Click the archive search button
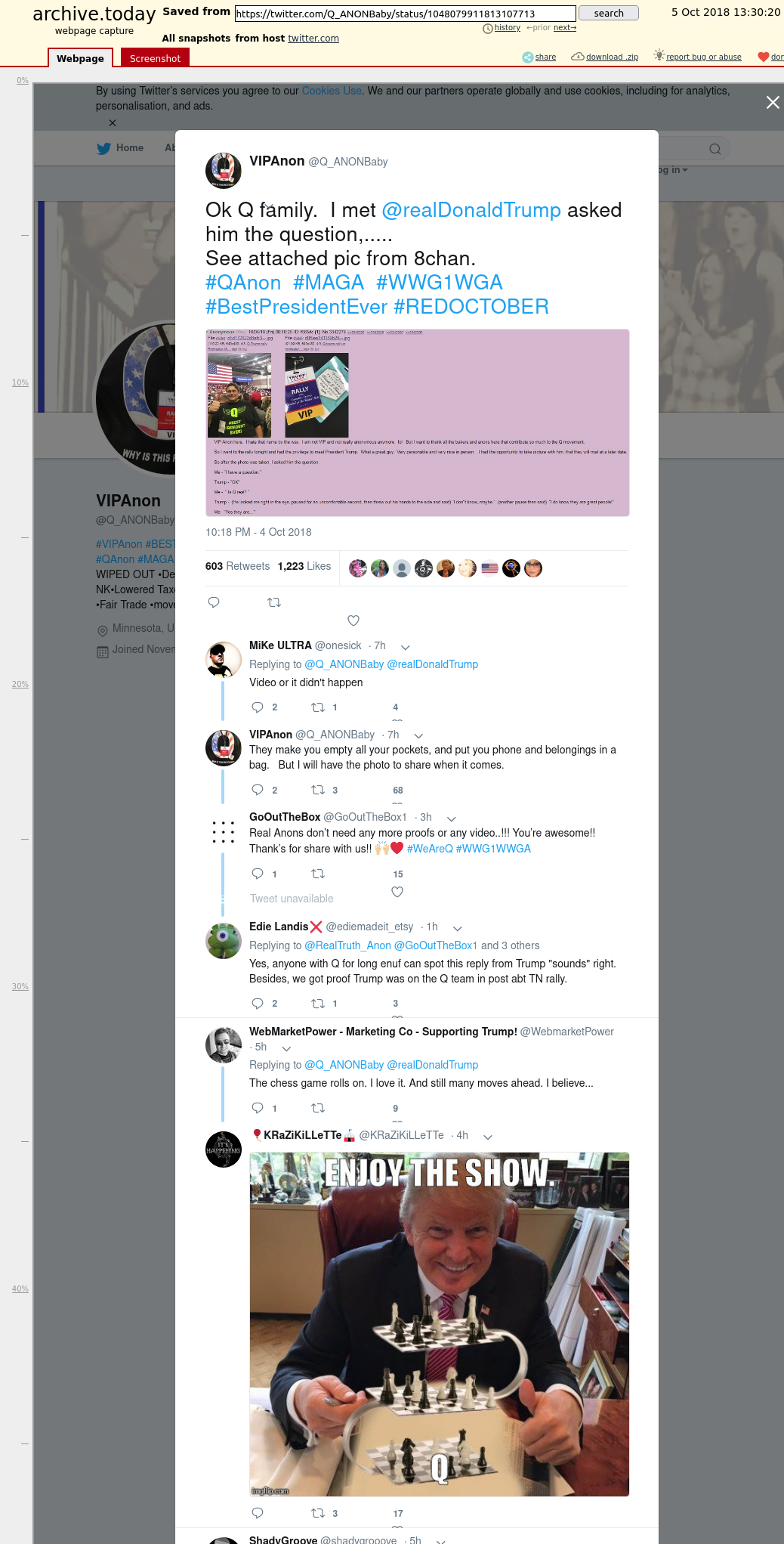Image resolution: width=784 pixels, height=1544 pixels. (x=609, y=13)
